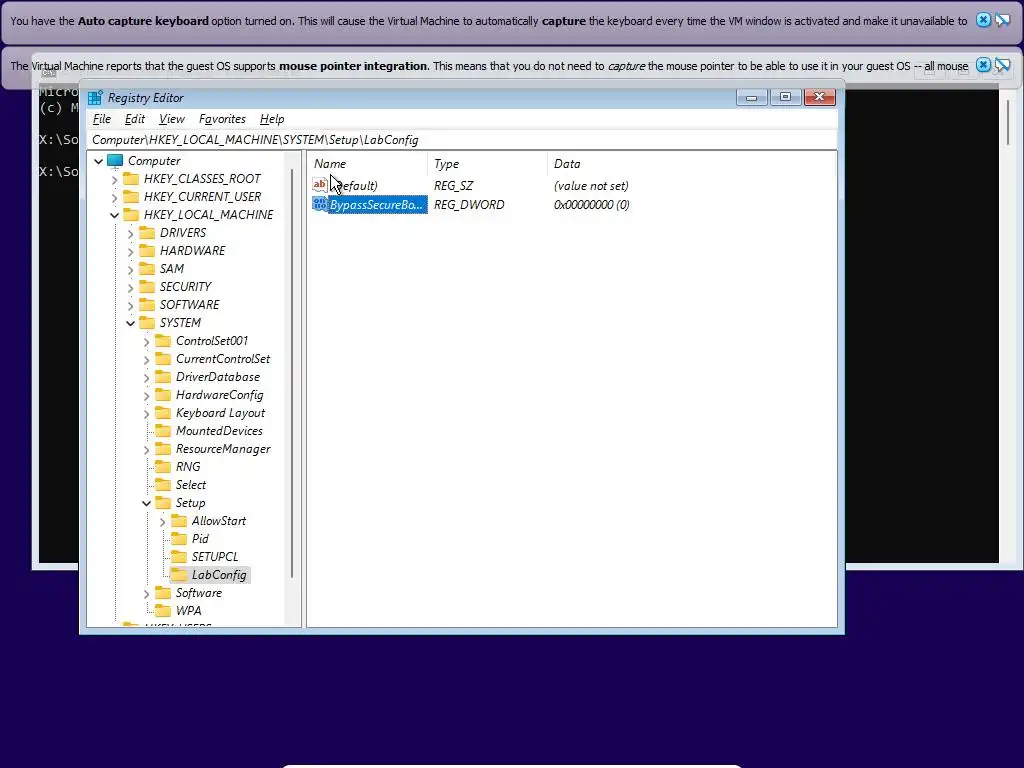
Task: Select the ResourceManager folder icon
Action: pos(163,449)
